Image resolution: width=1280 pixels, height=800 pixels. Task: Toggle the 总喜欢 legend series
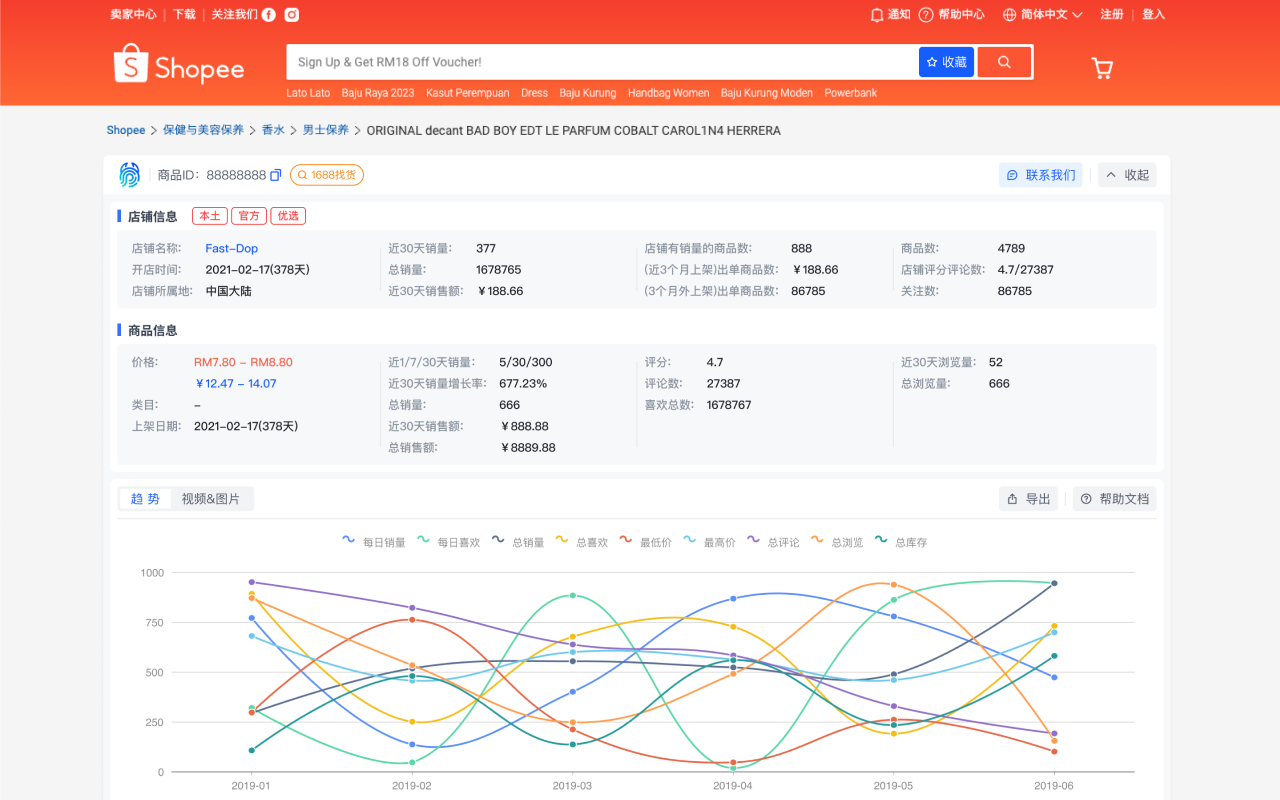point(582,542)
